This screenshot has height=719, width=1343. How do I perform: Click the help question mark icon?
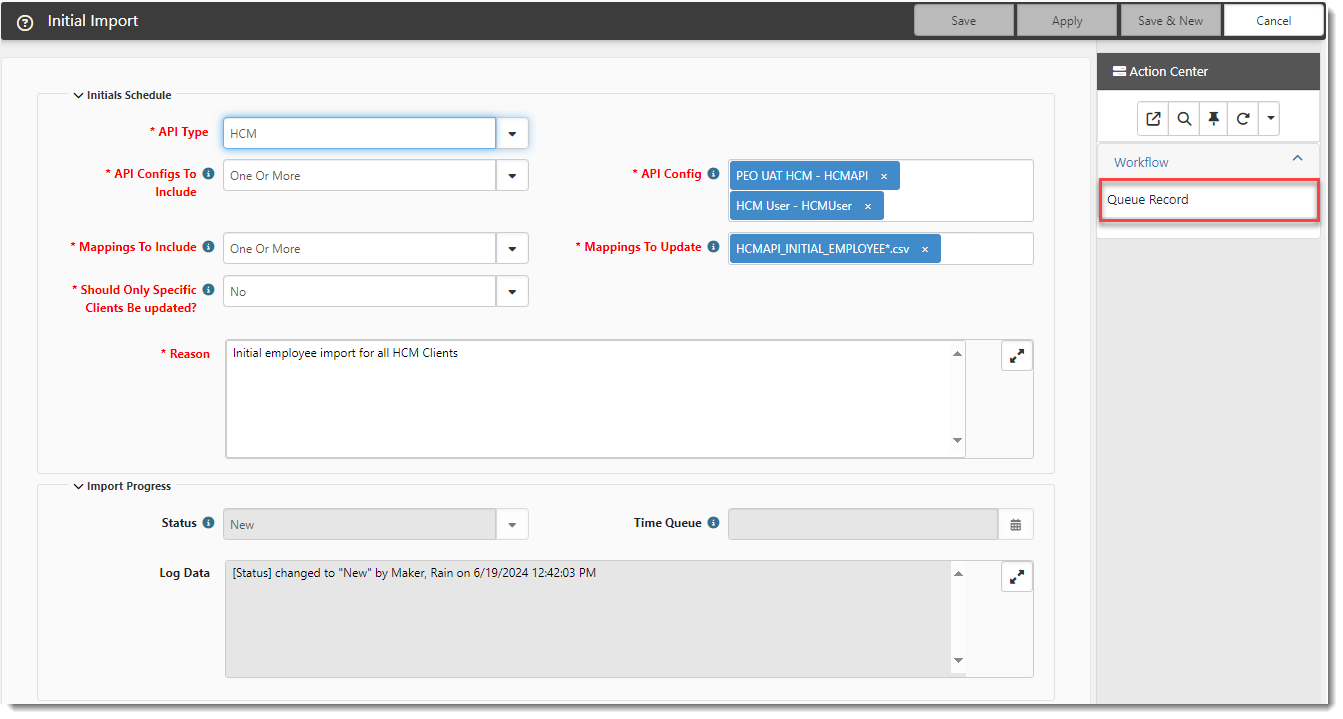25,22
